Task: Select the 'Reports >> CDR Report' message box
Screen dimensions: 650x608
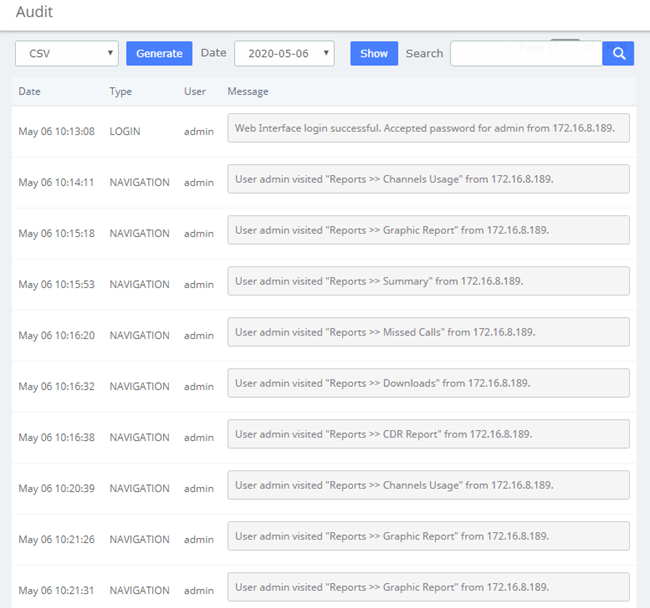Action: click(x=429, y=434)
